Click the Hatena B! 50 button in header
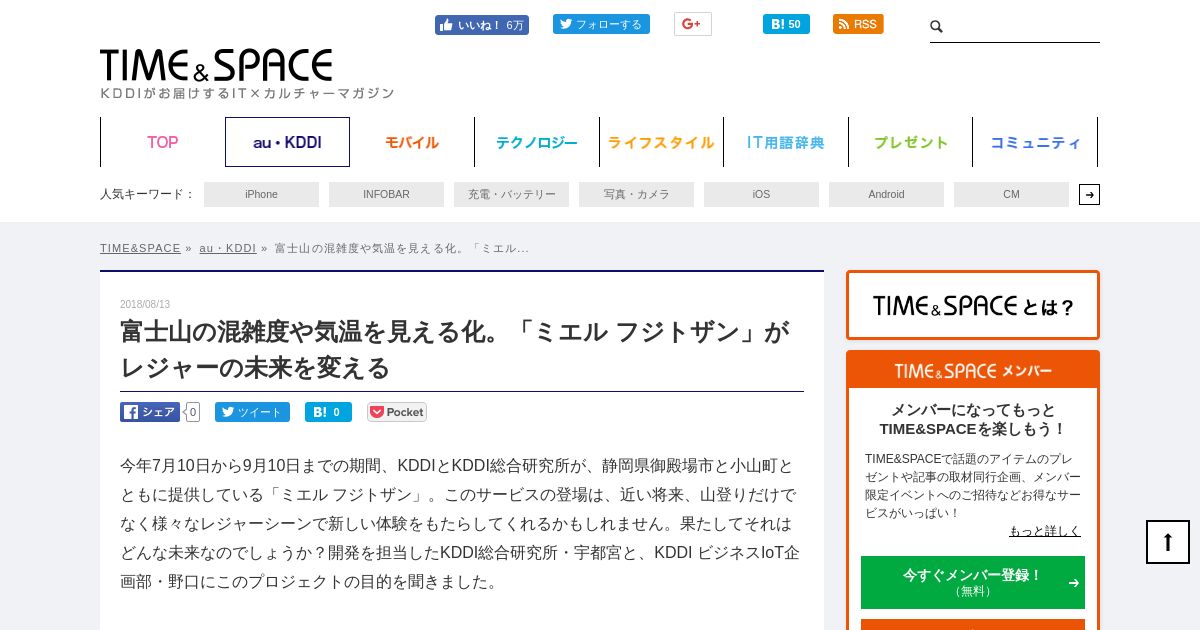Image resolution: width=1200 pixels, height=630 pixels. [x=786, y=24]
